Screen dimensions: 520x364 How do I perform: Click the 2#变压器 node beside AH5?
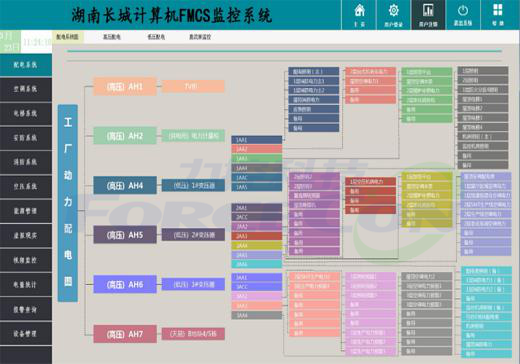pos(193,235)
